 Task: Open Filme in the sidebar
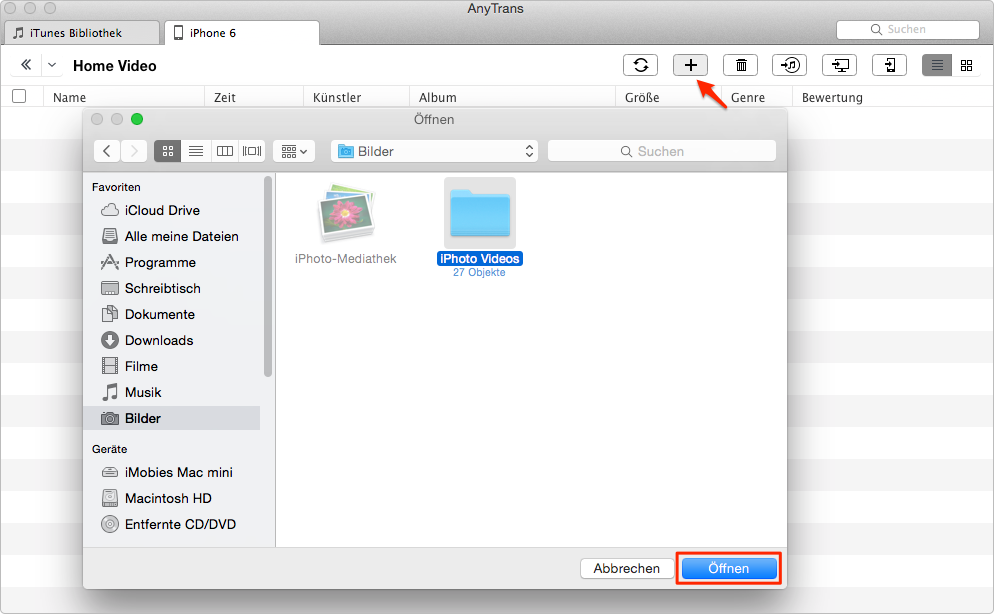[172, 366]
